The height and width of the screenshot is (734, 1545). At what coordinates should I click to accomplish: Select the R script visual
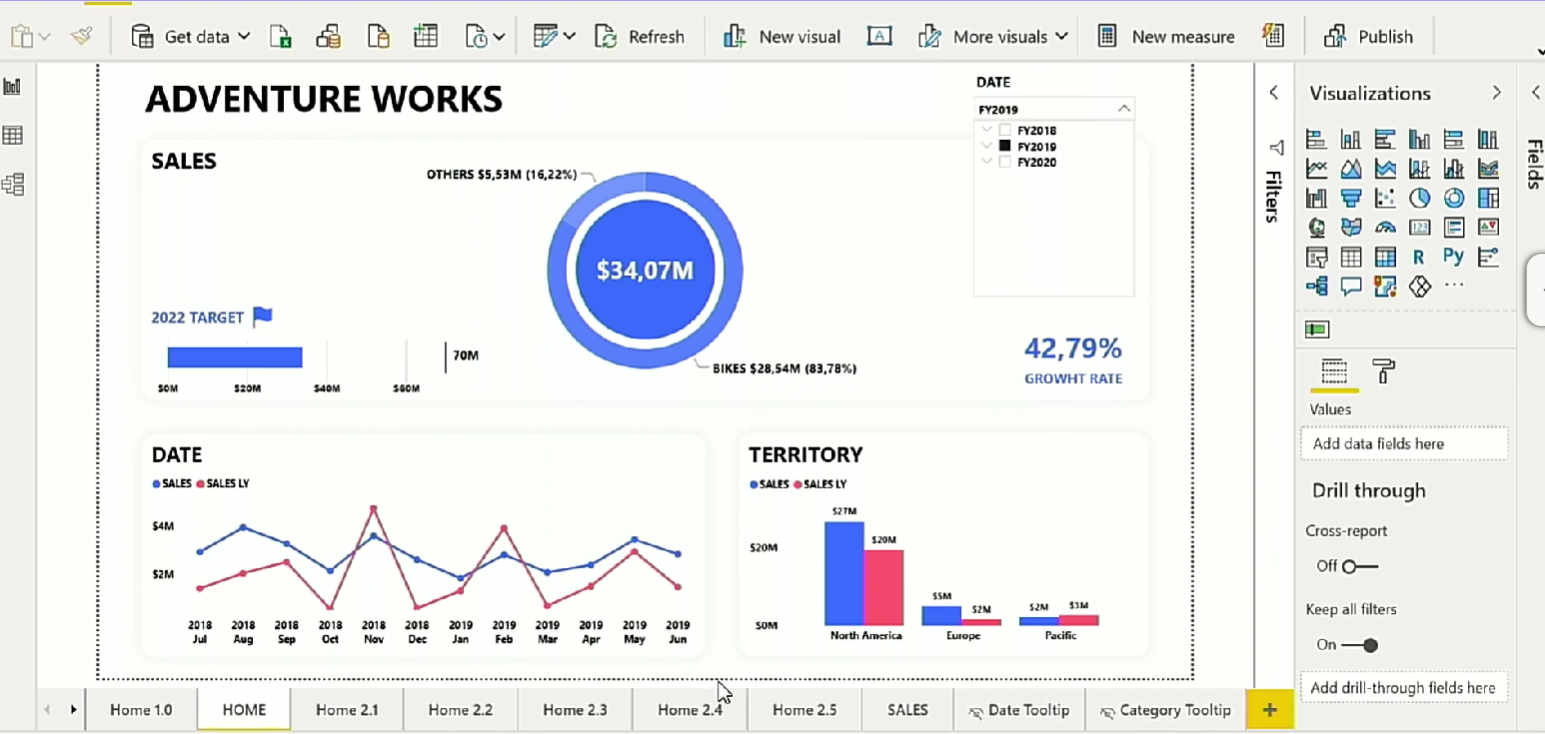[x=1419, y=256]
